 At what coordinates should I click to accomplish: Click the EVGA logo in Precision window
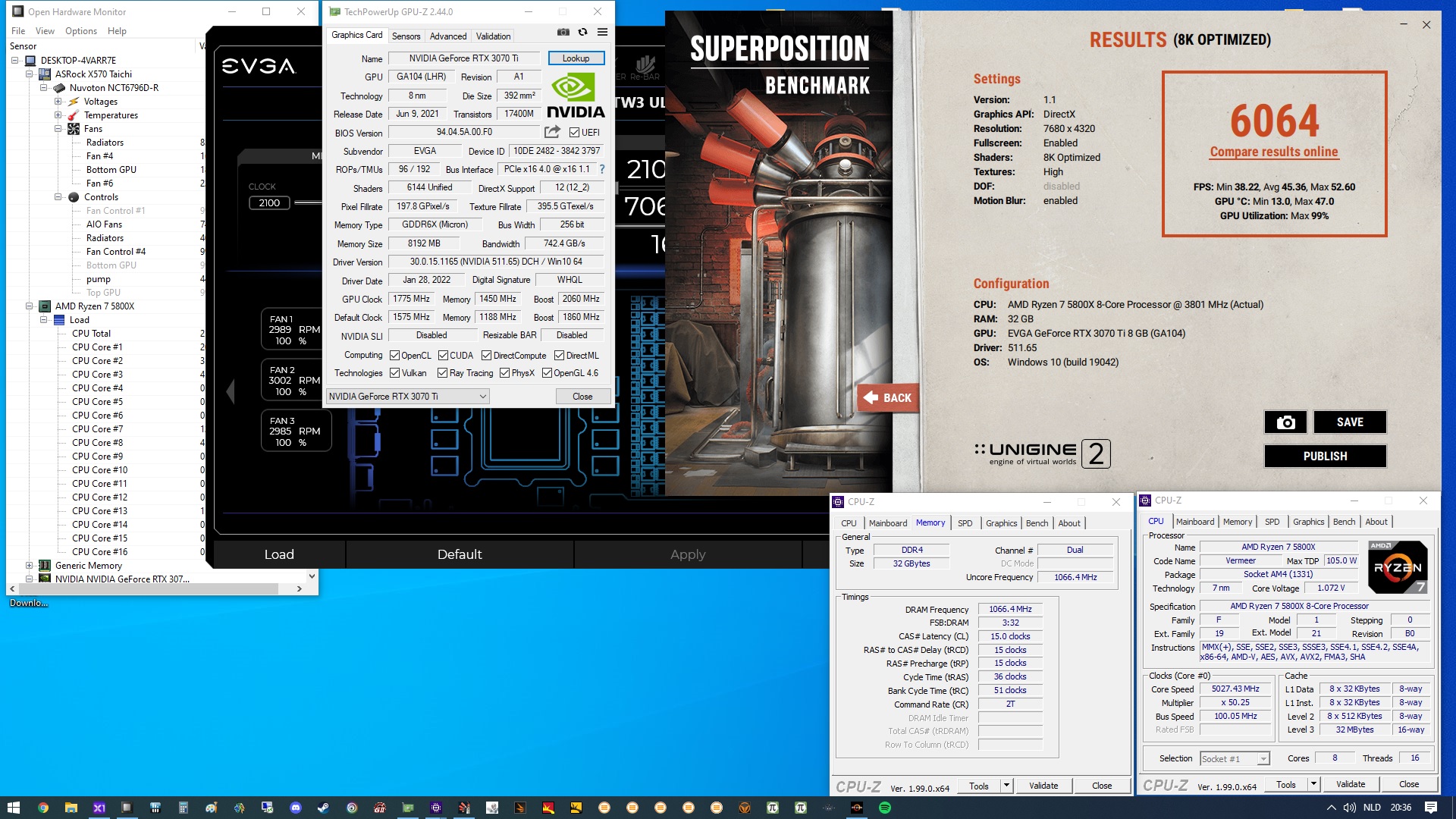[x=259, y=67]
